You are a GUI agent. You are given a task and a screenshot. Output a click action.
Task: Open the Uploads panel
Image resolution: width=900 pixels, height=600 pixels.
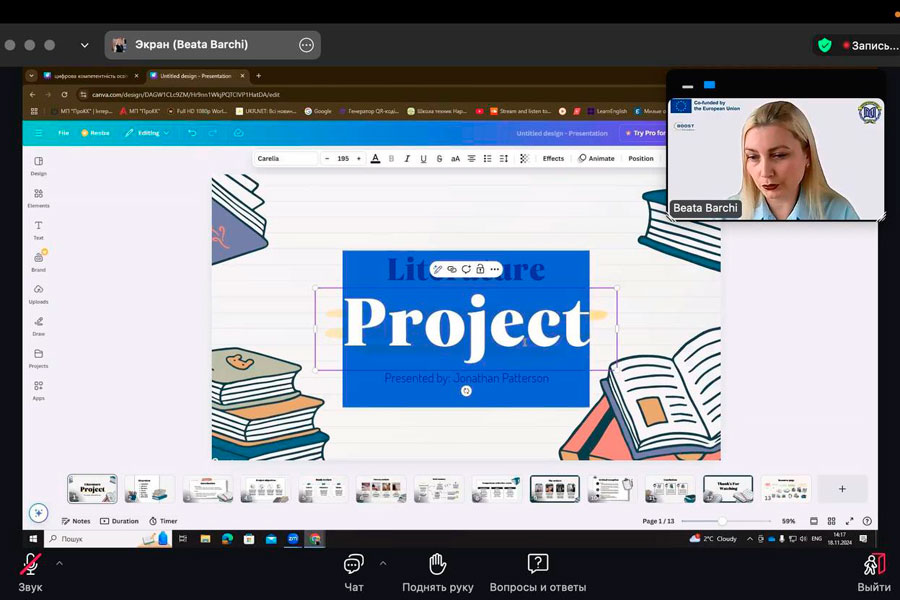pyautogui.click(x=38, y=293)
